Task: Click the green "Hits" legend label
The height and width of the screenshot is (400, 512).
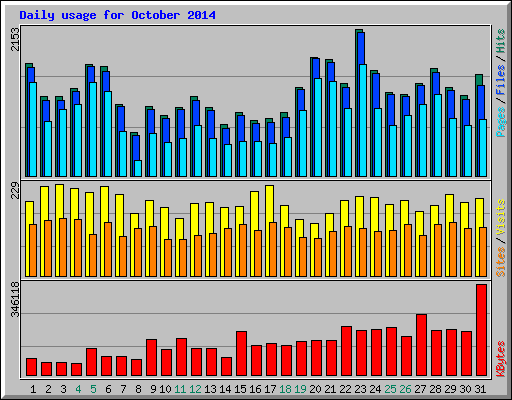Action: pyautogui.click(x=501, y=41)
